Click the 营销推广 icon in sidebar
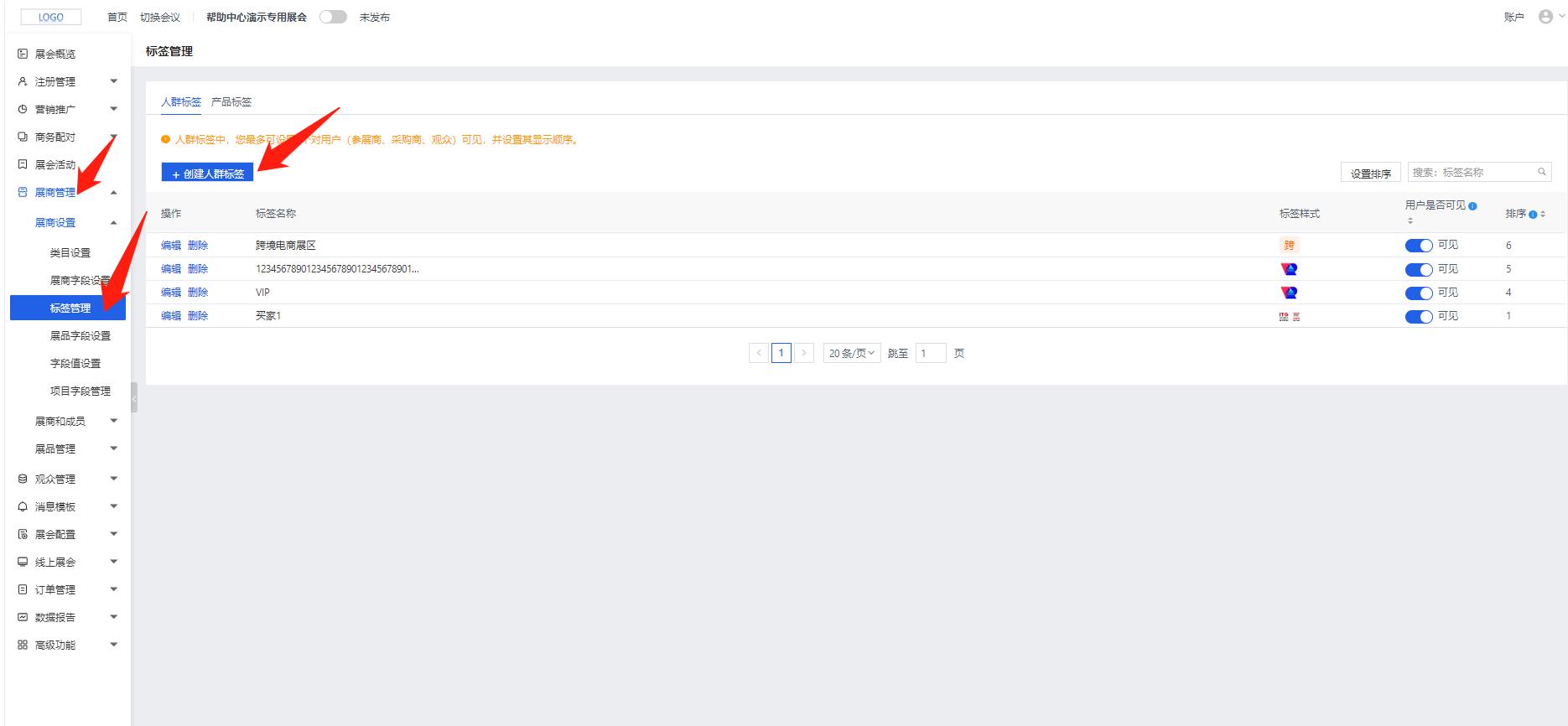 pyautogui.click(x=23, y=109)
